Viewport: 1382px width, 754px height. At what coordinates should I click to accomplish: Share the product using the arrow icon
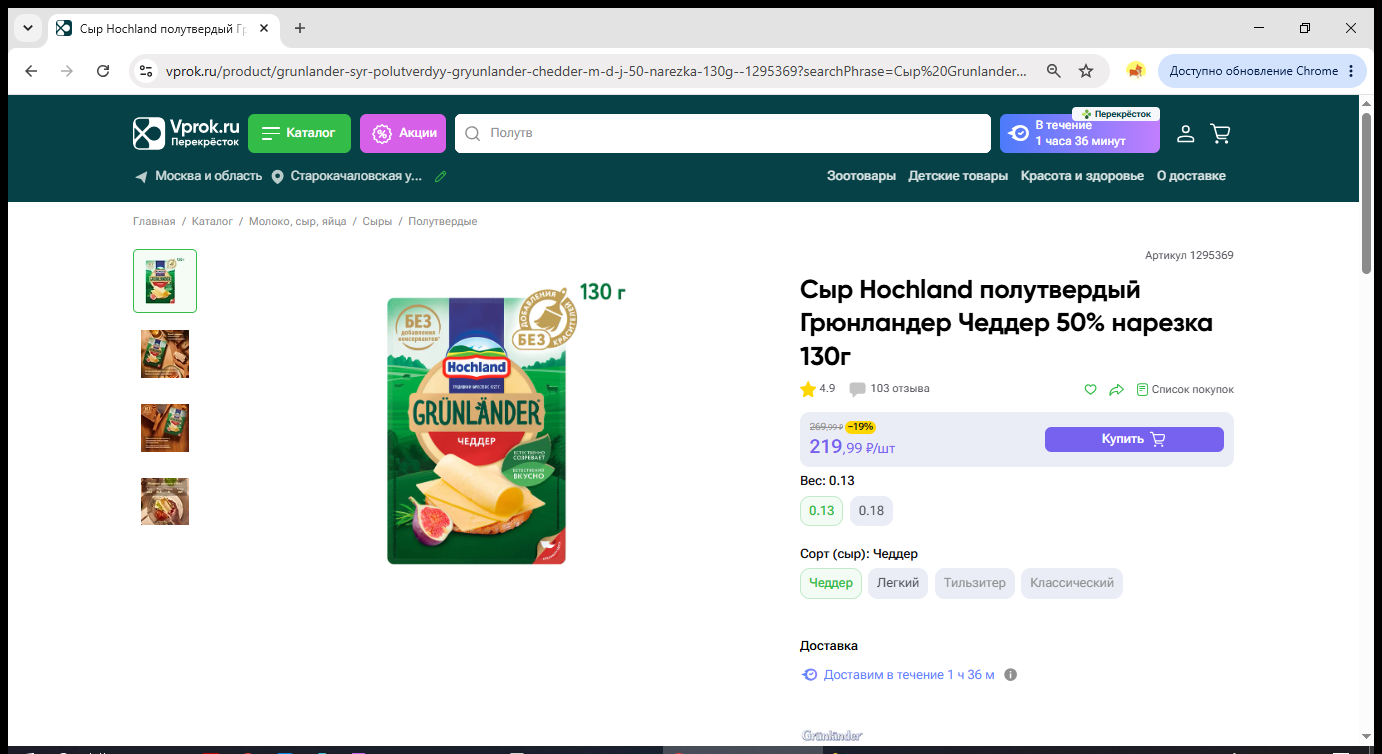coord(1117,389)
